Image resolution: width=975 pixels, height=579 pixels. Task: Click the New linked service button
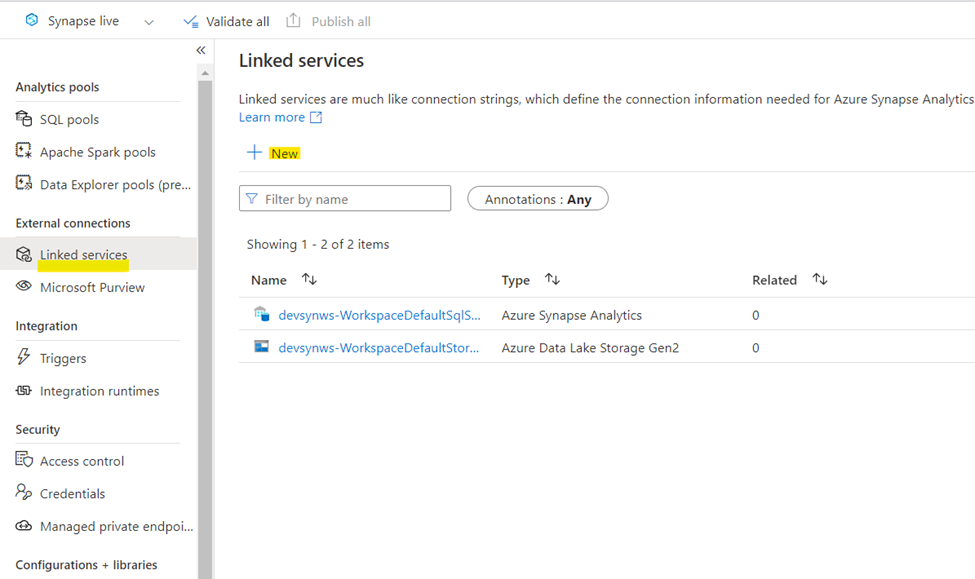coord(273,153)
